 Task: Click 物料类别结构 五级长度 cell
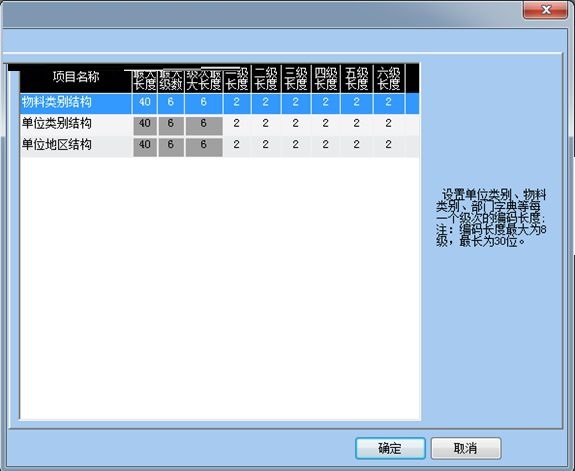click(x=356, y=102)
